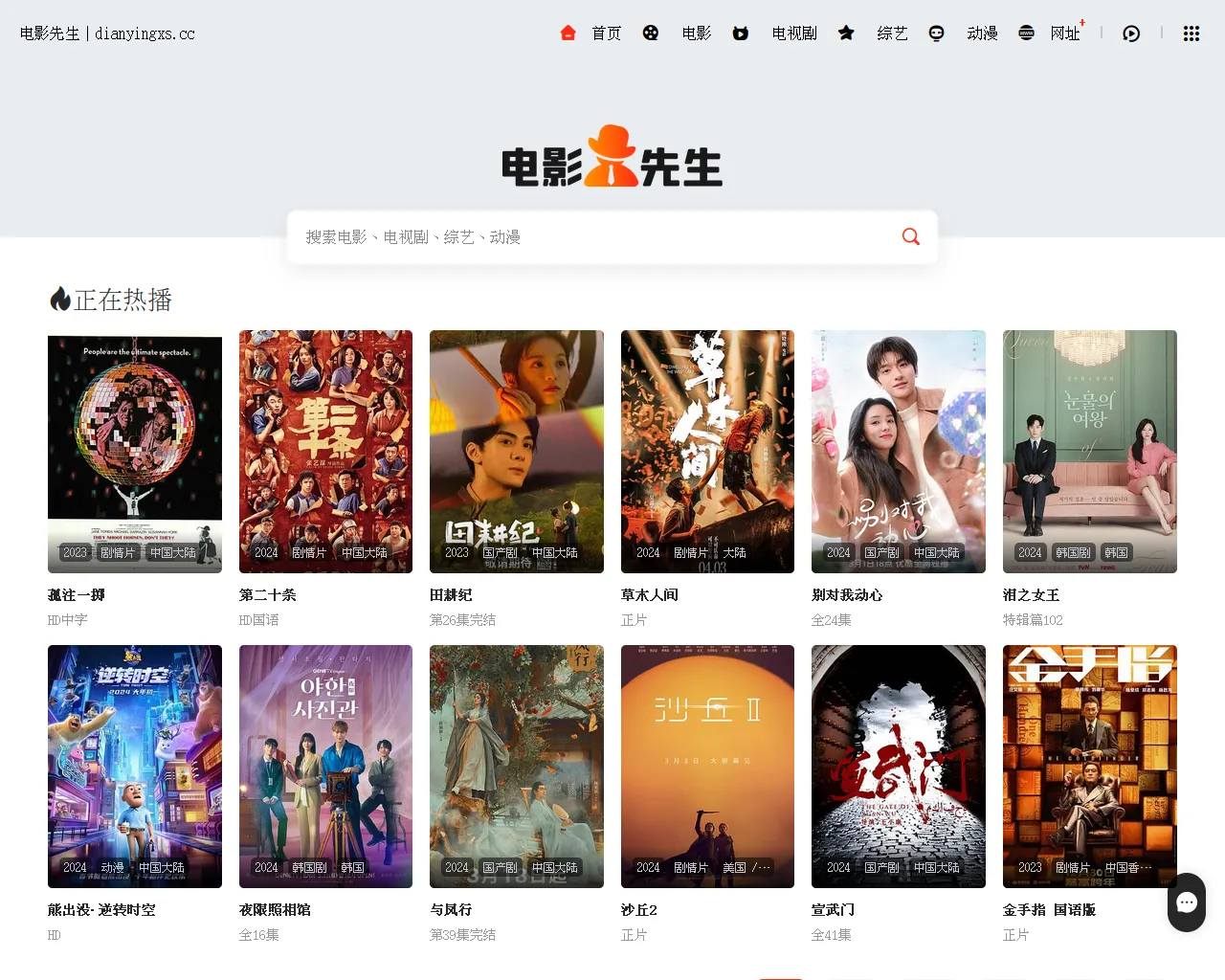
Task: Click the star icon beside 综艺
Action: pos(846,33)
